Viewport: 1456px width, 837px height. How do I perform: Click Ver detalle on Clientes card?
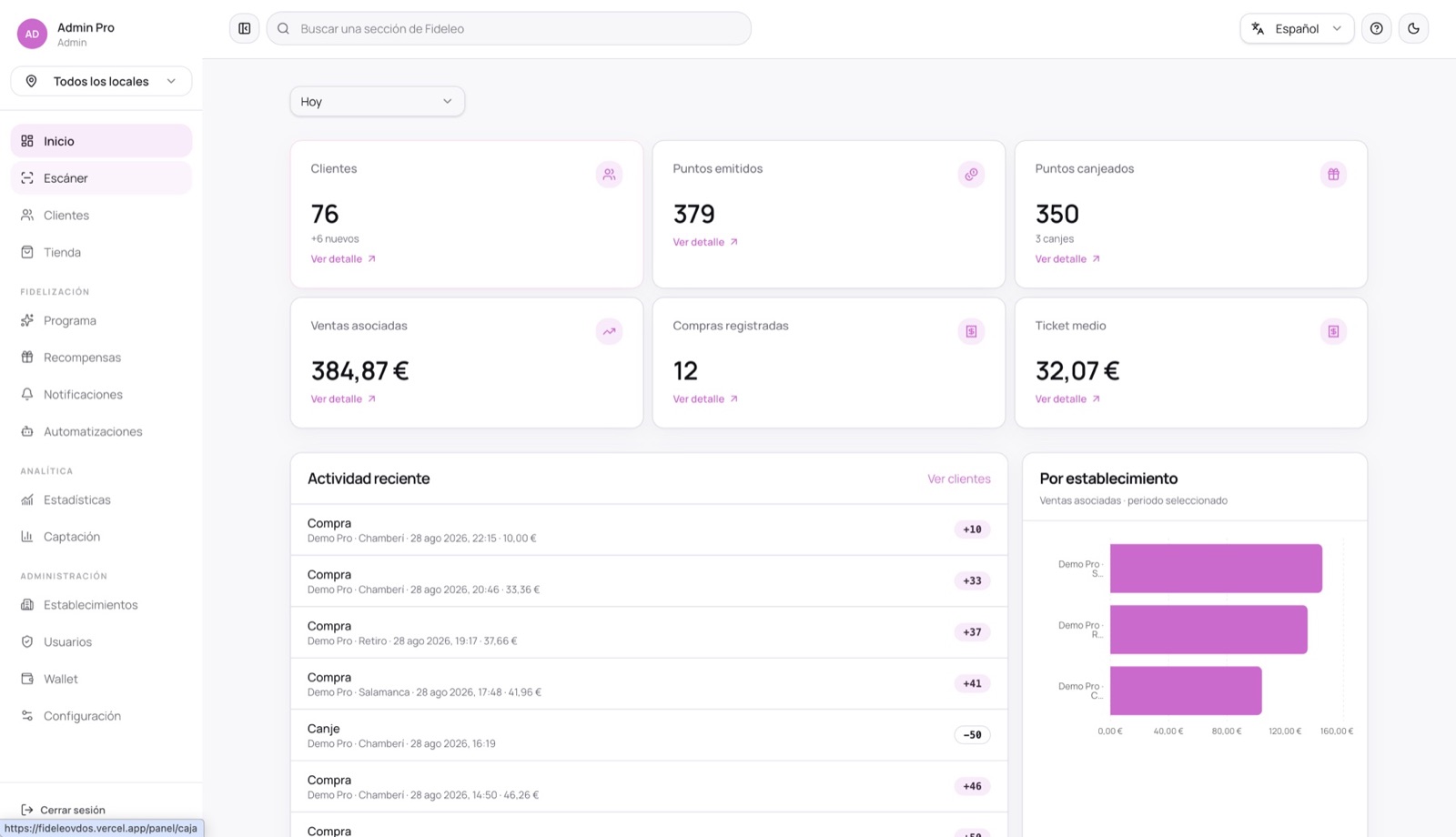[343, 259]
